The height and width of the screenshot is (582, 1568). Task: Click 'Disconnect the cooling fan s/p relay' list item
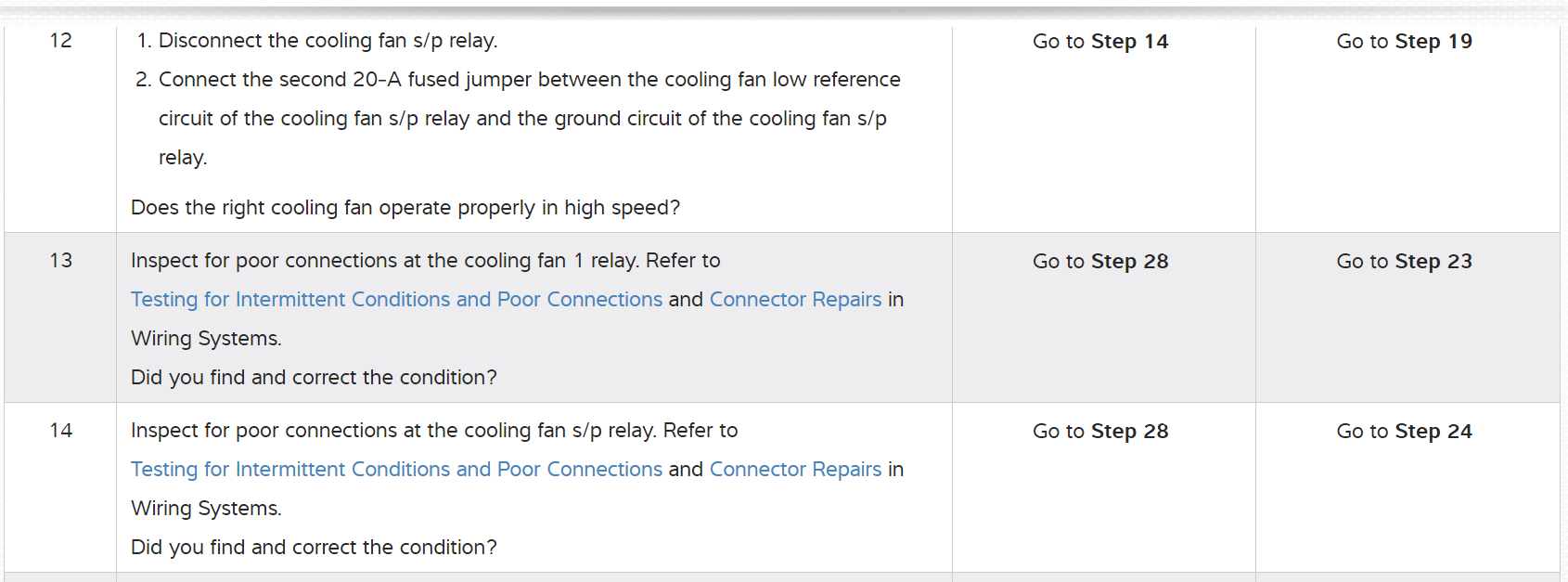pos(328,41)
